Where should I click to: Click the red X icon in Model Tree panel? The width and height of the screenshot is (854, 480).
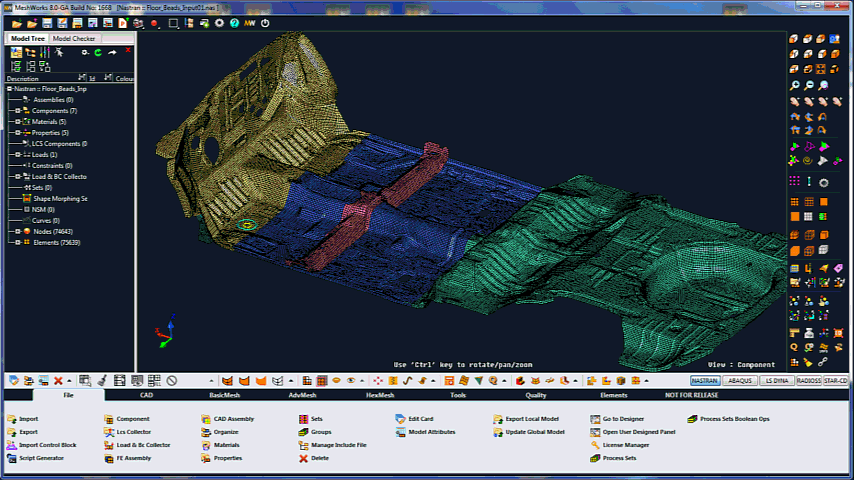(x=129, y=52)
